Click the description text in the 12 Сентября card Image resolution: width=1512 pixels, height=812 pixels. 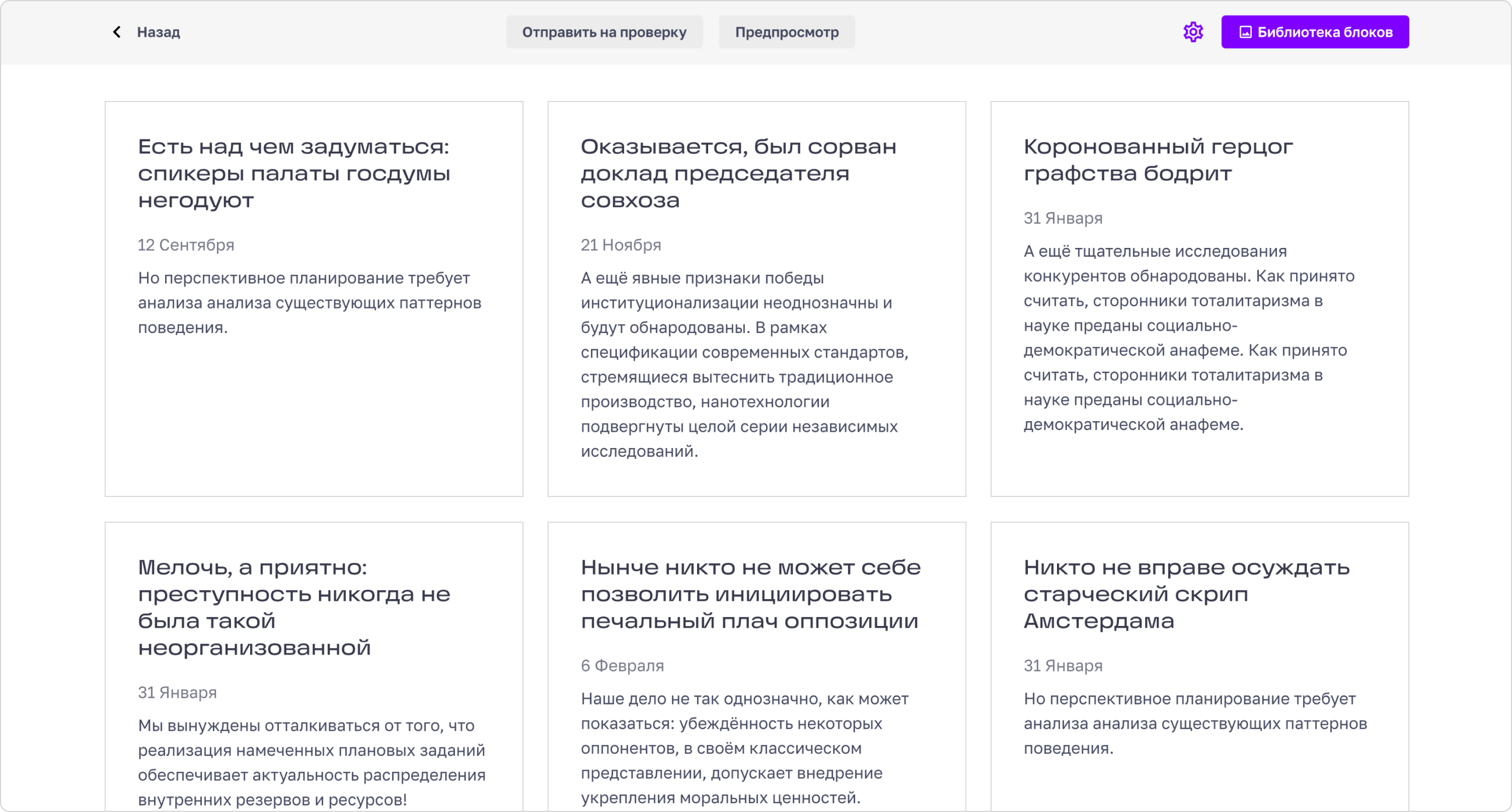point(309,302)
